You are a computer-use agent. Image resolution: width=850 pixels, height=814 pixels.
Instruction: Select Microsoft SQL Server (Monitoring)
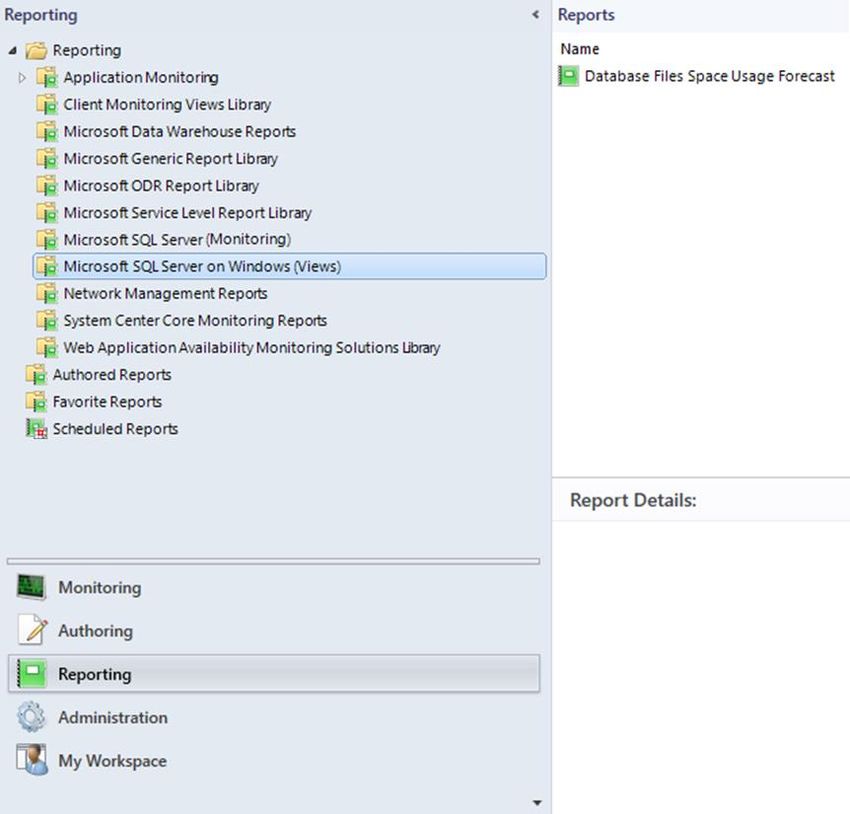coord(177,240)
